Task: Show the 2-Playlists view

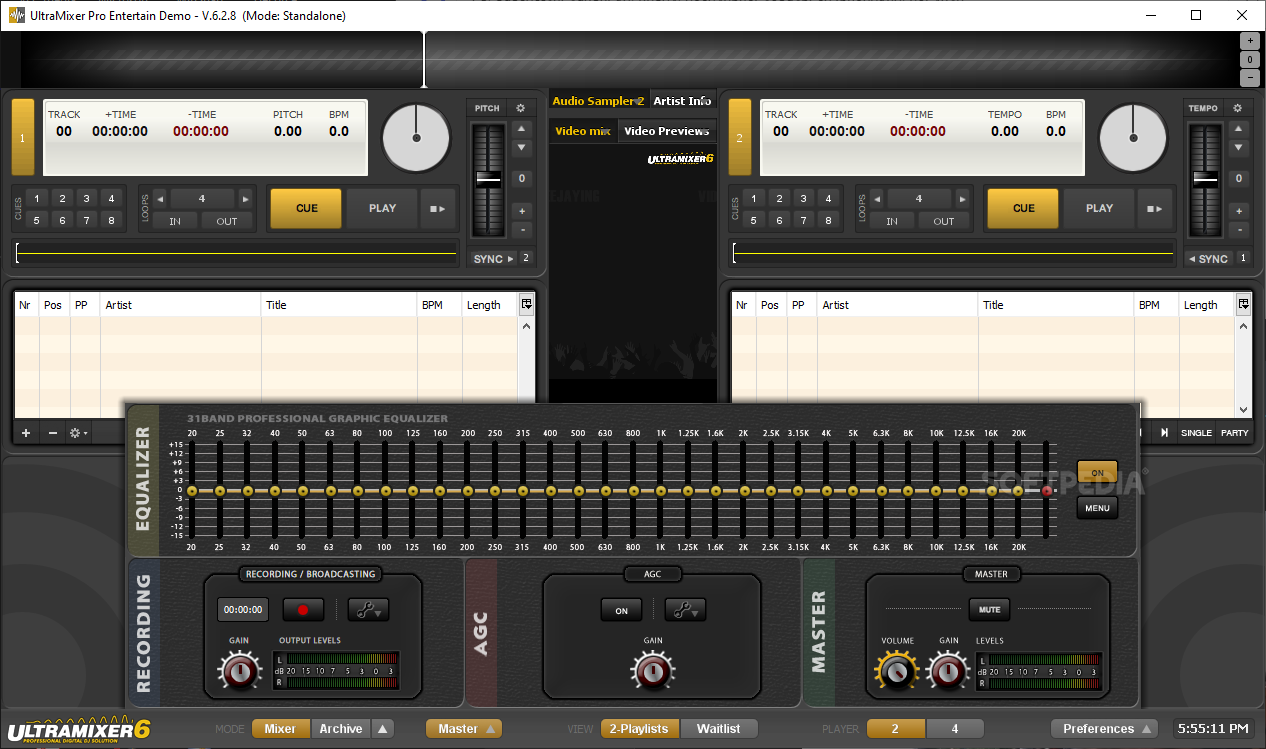Action: tap(640, 729)
